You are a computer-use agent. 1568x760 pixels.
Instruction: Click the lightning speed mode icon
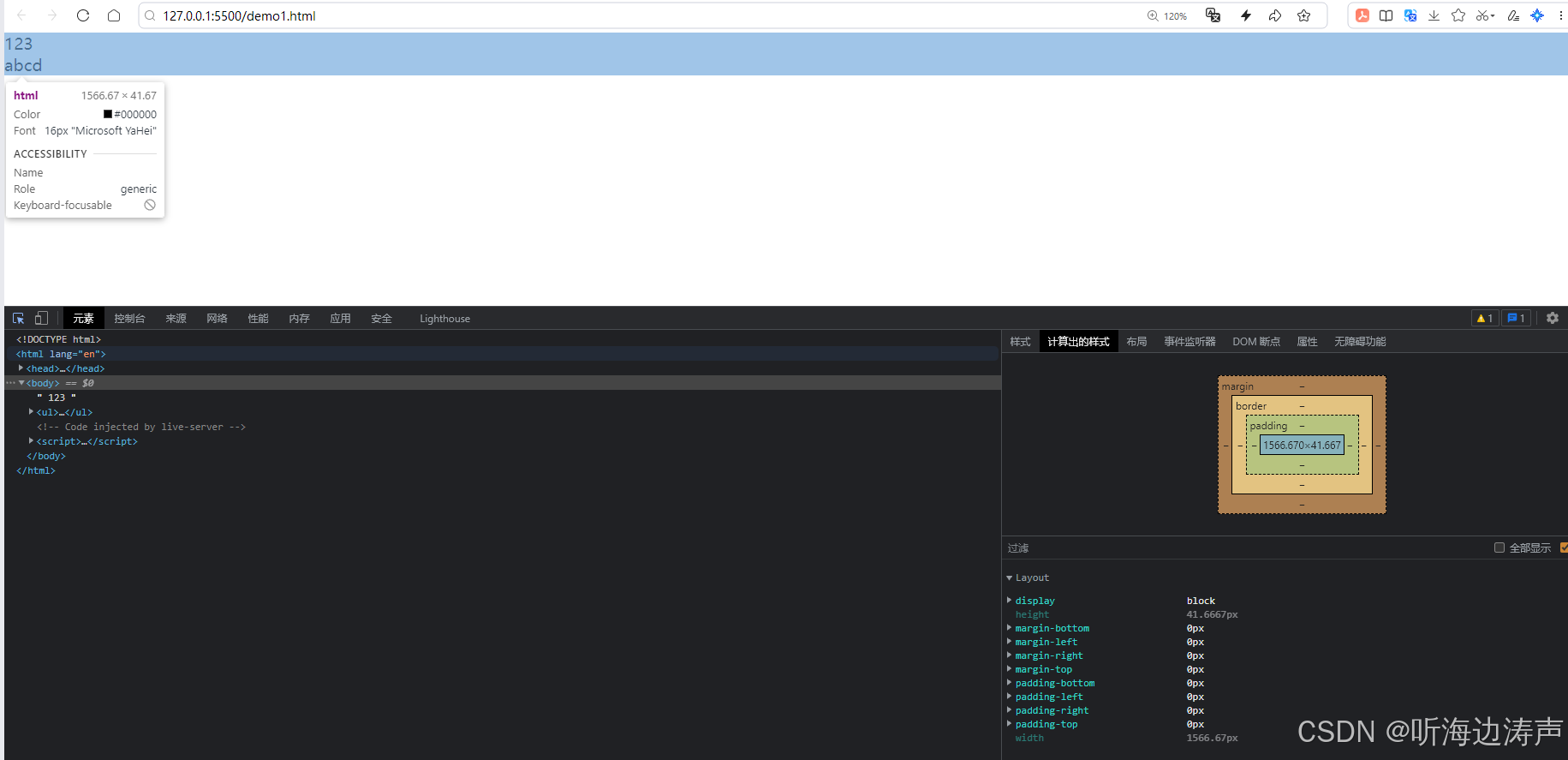click(x=1246, y=15)
